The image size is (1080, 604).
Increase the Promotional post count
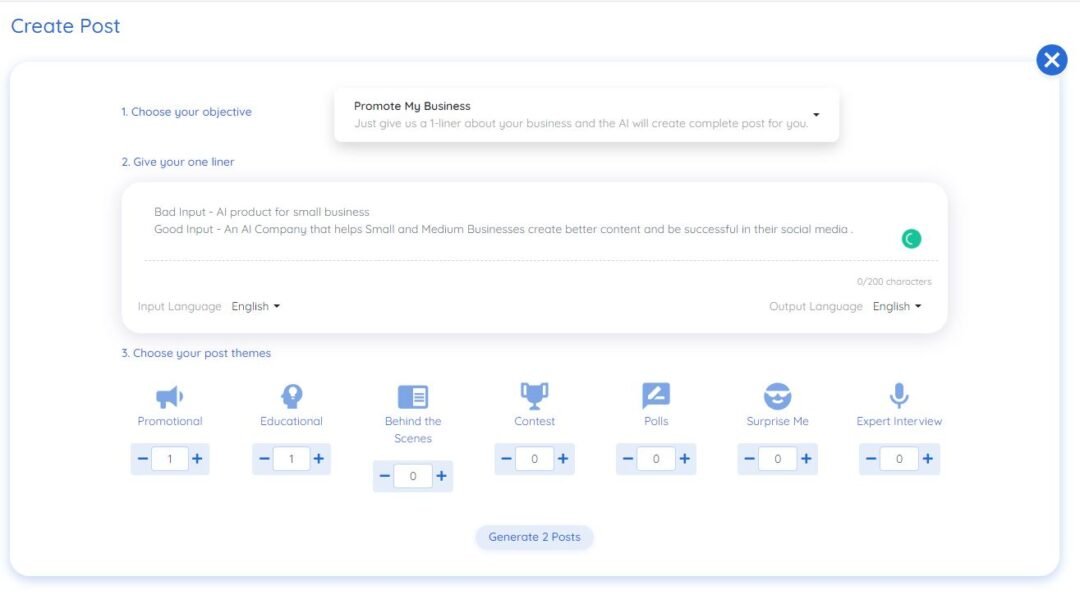197,459
